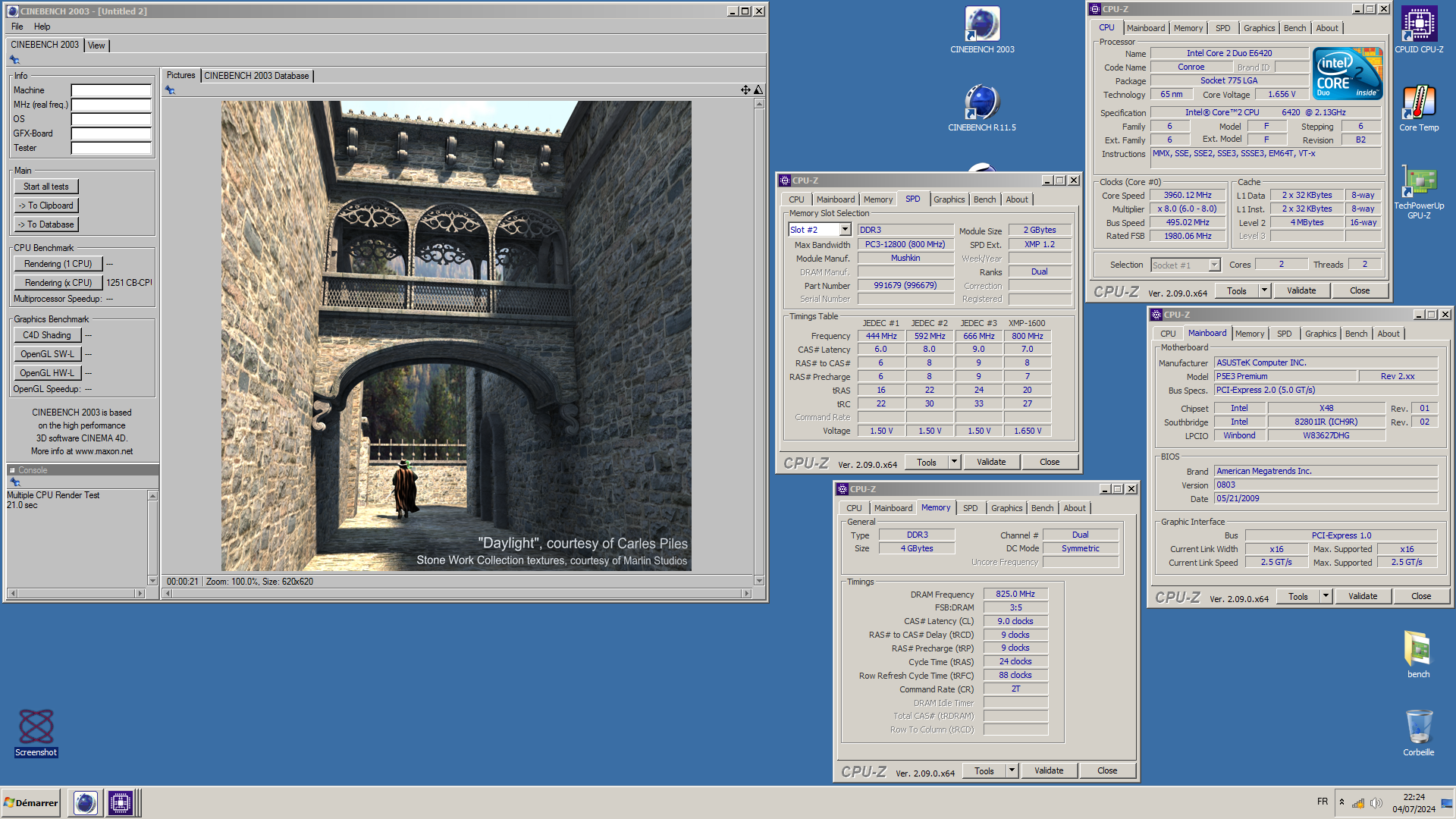Select Bench tab in Memory CPU-Z window
This screenshot has height=819, width=1456.
point(1042,508)
